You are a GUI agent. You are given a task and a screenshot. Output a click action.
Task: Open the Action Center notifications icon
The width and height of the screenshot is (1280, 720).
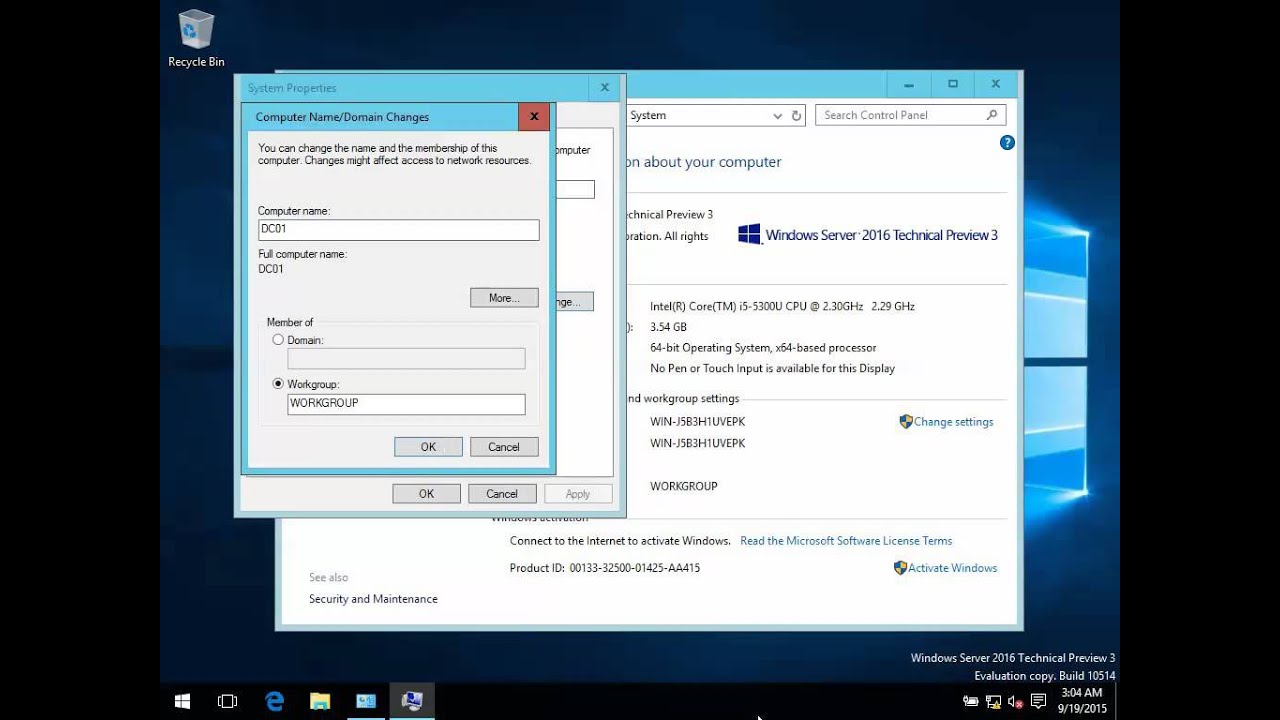(x=1038, y=702)
